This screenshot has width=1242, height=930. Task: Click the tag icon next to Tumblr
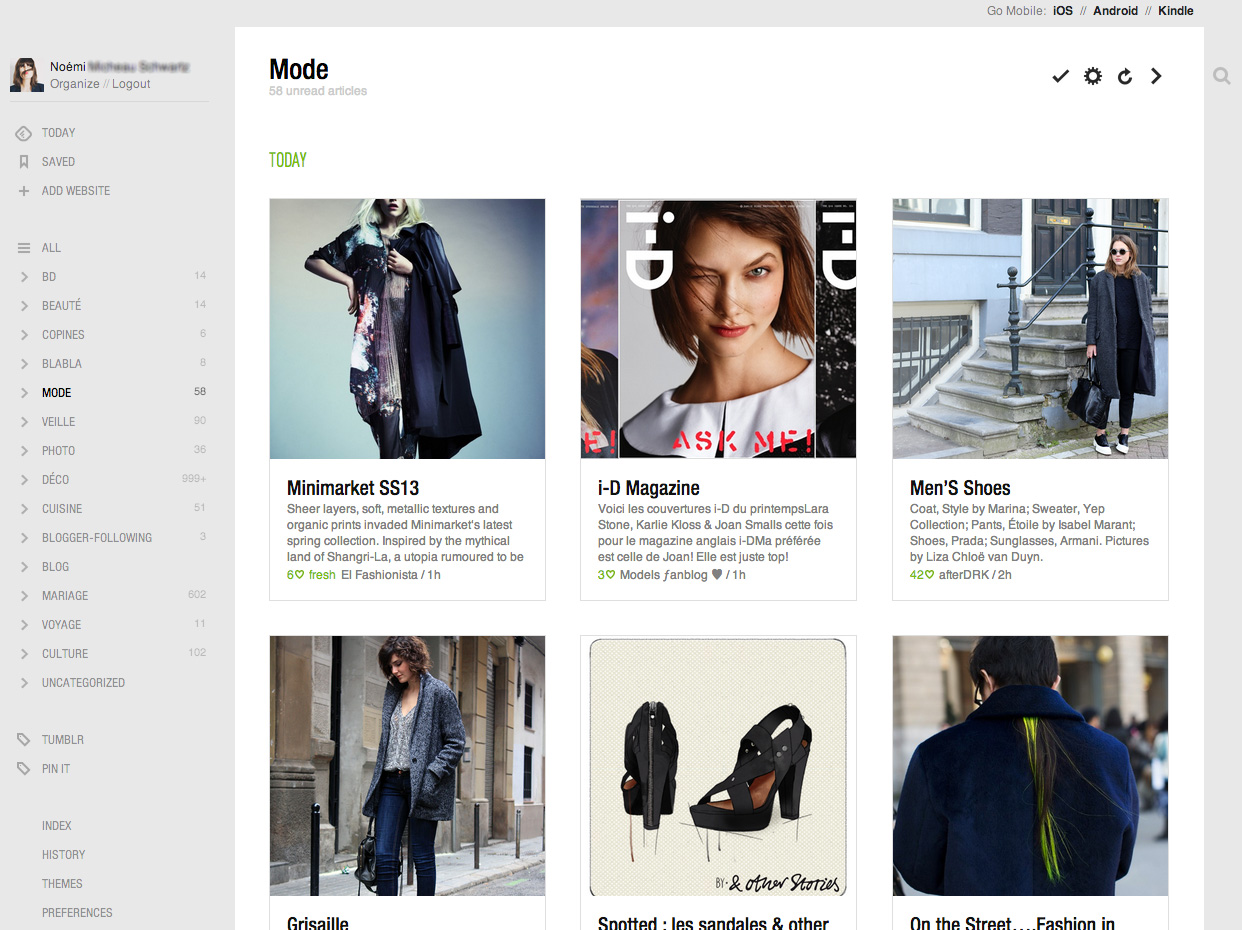24,740
